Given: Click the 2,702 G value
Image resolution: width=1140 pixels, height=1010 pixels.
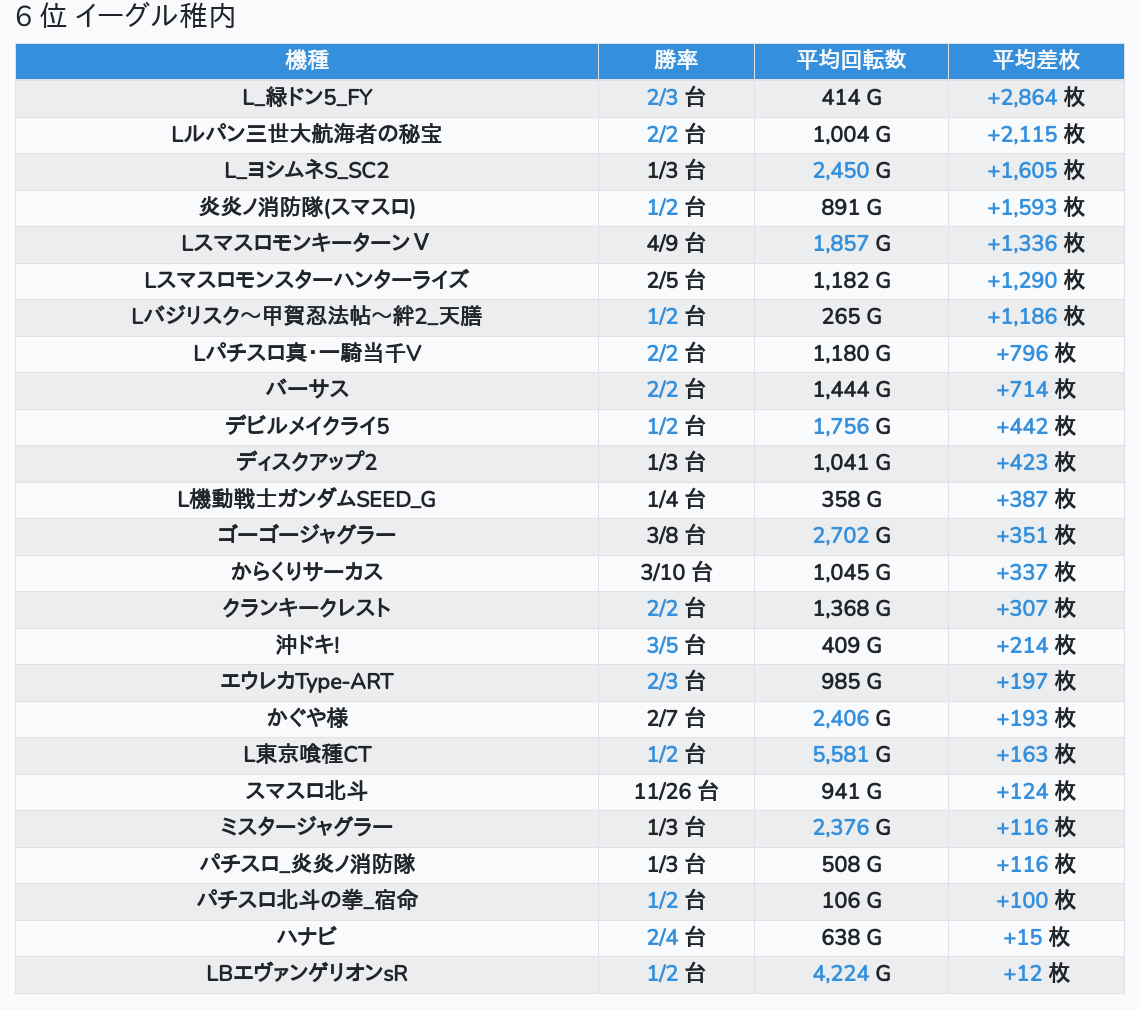Looking at the screenshot, I should click(x=851, y=536).
